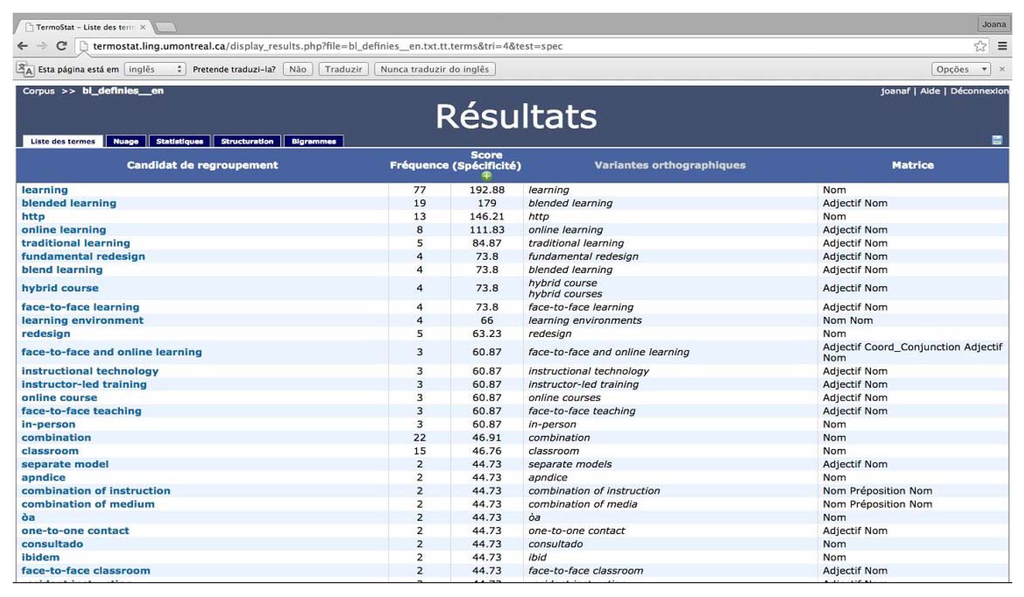Open the blended learning term link
The height and width of the screenshot is (597, 1024).
tap(69, 203)
